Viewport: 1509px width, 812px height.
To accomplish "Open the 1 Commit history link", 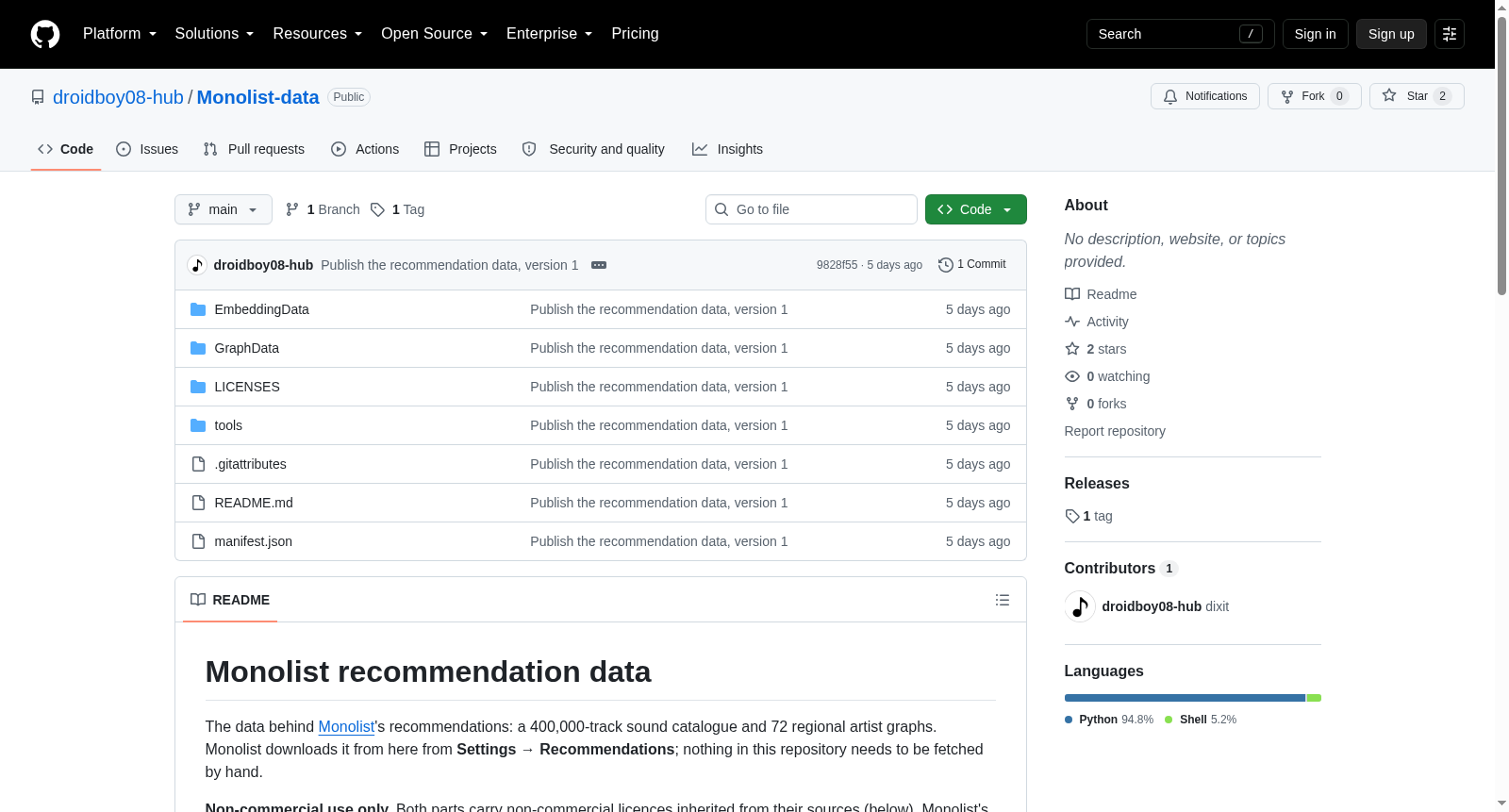I will [972, 265].
